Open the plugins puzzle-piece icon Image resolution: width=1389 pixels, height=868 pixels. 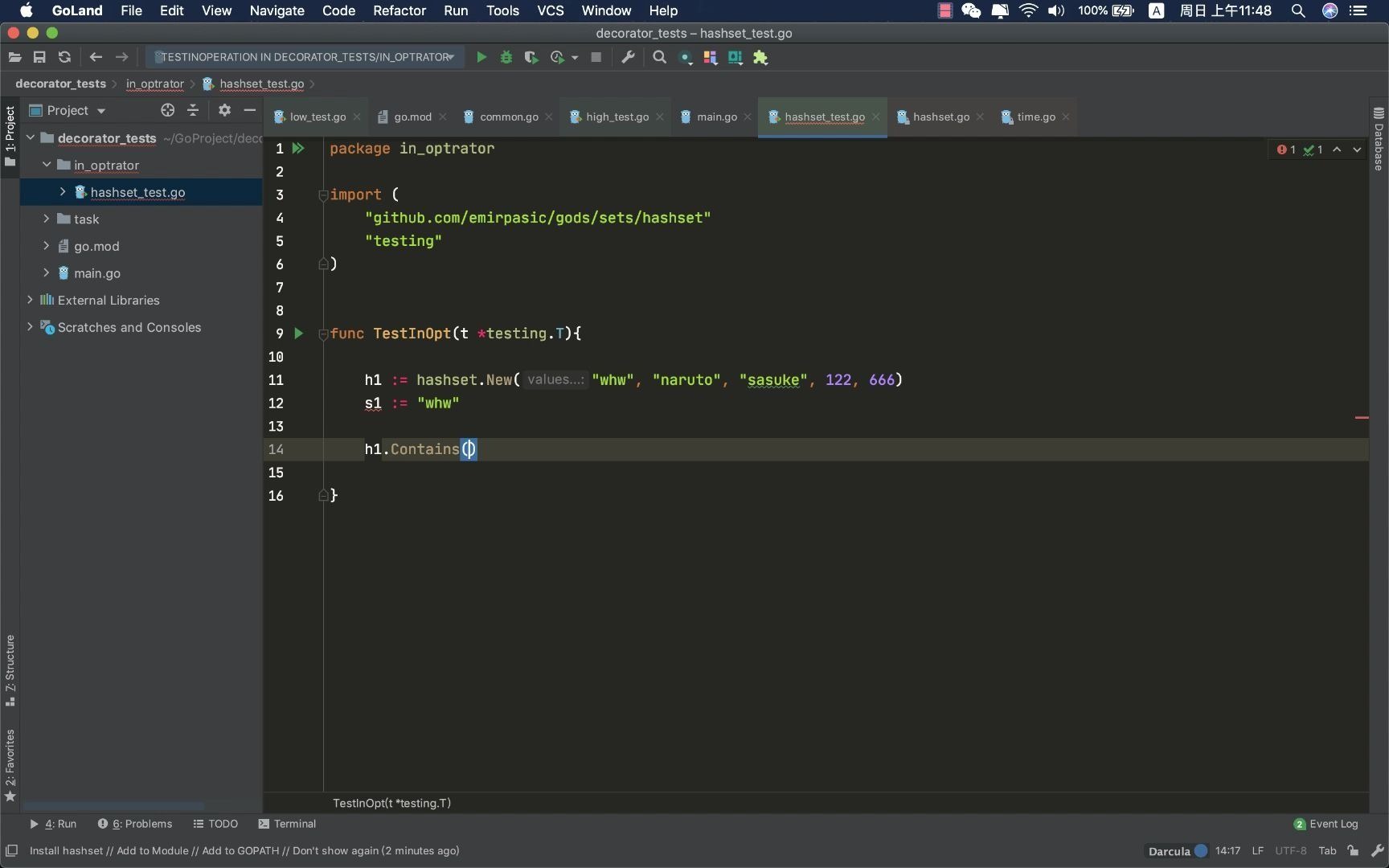pyautogui.click(x=760, y=57)
